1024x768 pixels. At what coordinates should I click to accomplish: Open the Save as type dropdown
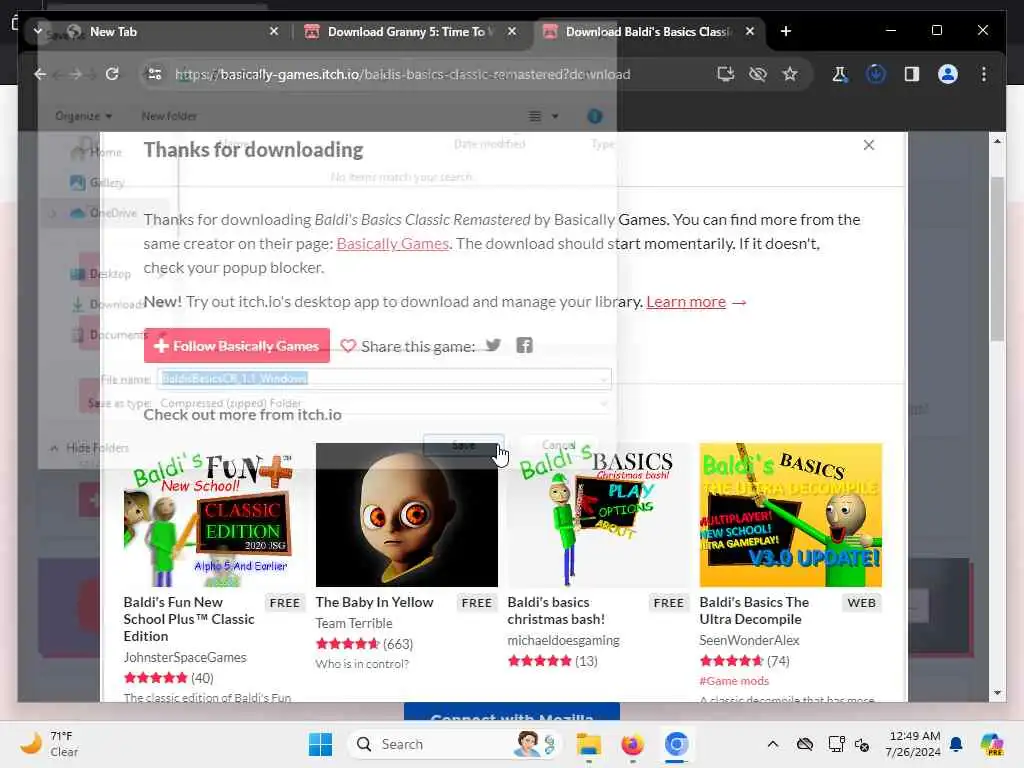pos(384,404)
